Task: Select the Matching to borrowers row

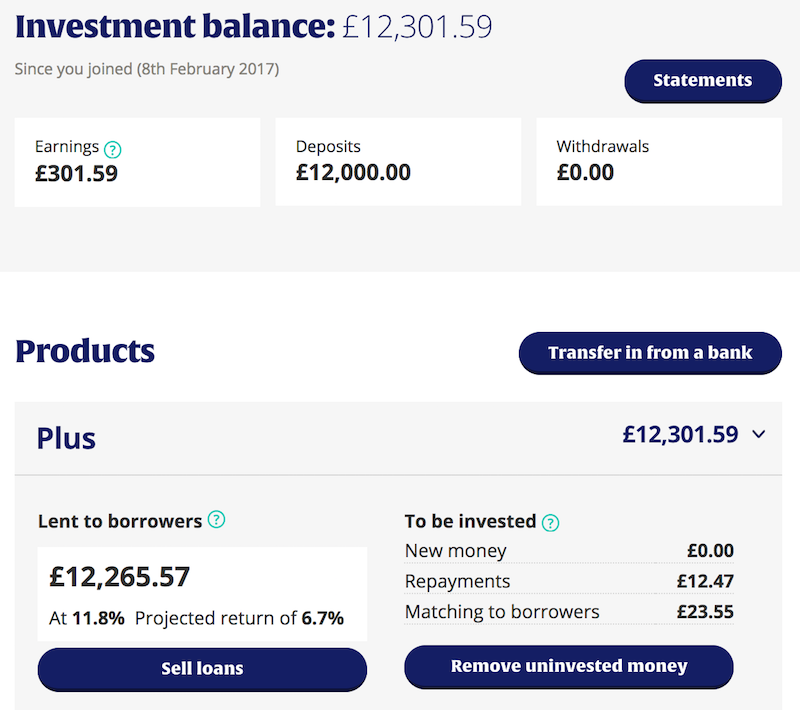Action: pyautogui.click(x=568, y=611)
